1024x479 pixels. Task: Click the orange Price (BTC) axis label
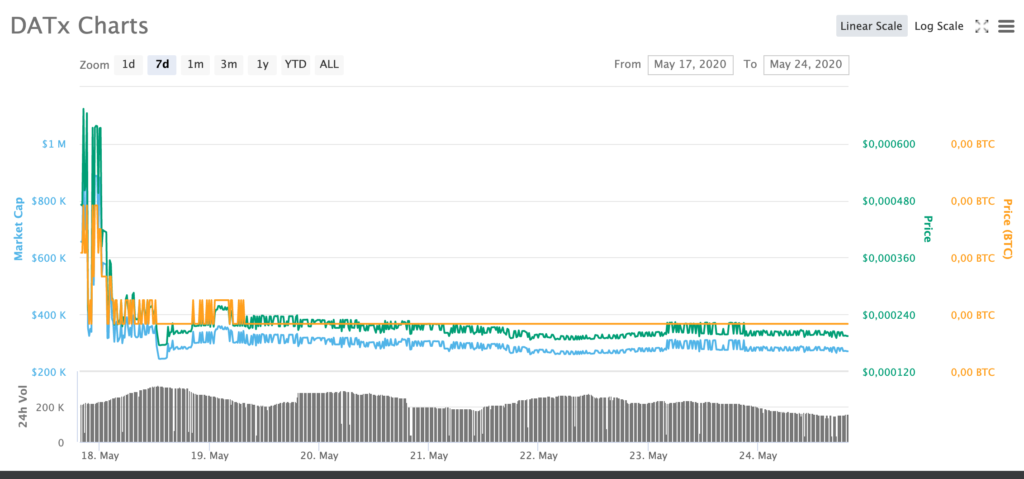[x=1008, y=229]
